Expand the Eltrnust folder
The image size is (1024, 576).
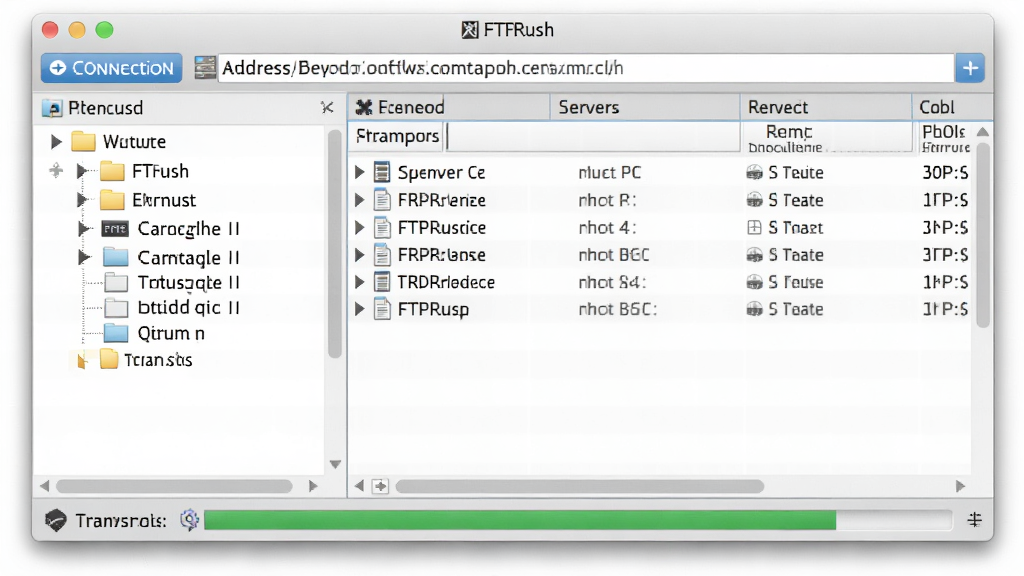(x=82, y=200)
